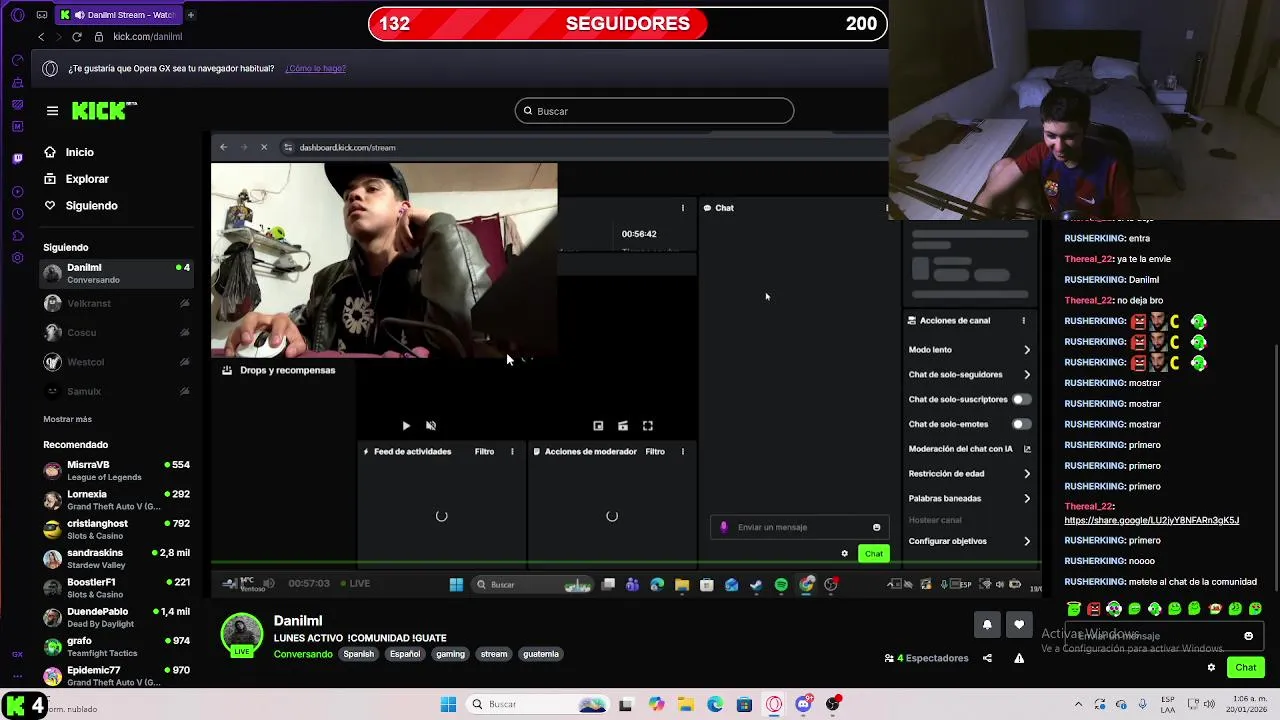The image size is (1280, 720).
Task: Open the Kick hamburger menu
Action: (52, 111)
